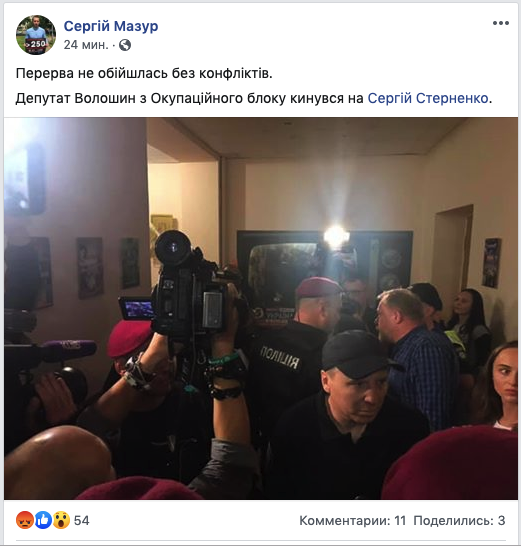Click the wow reaction emoji
This screenshot has width=521, height=547.
click(x=61, y=520)
